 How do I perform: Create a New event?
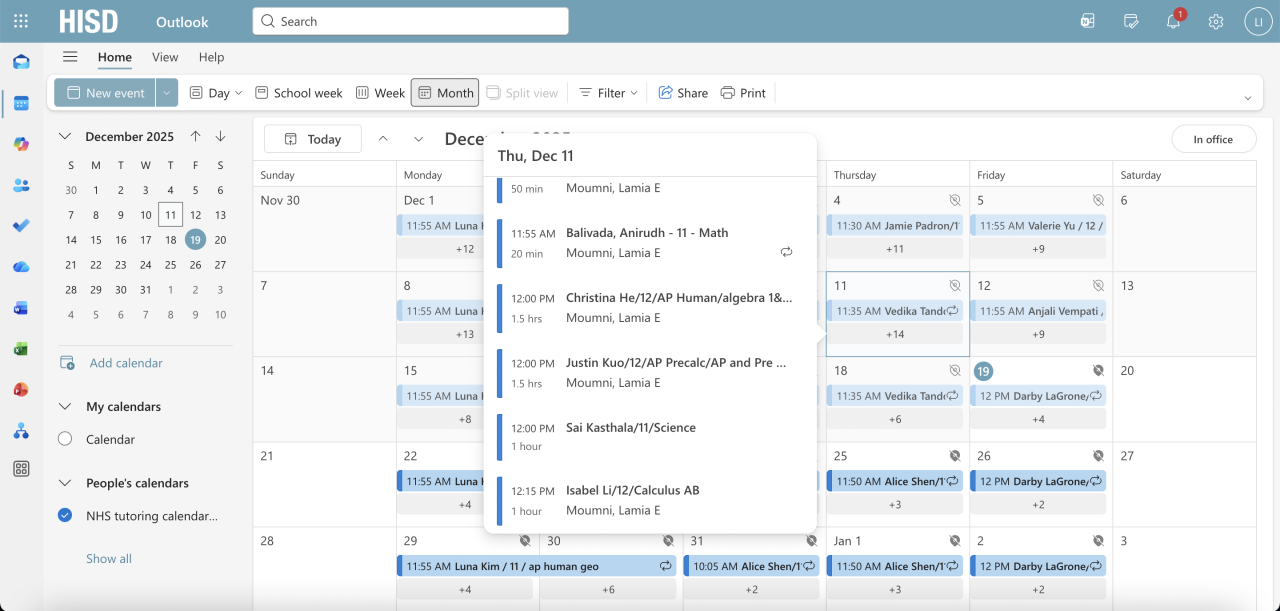click(x=105, y=93)
